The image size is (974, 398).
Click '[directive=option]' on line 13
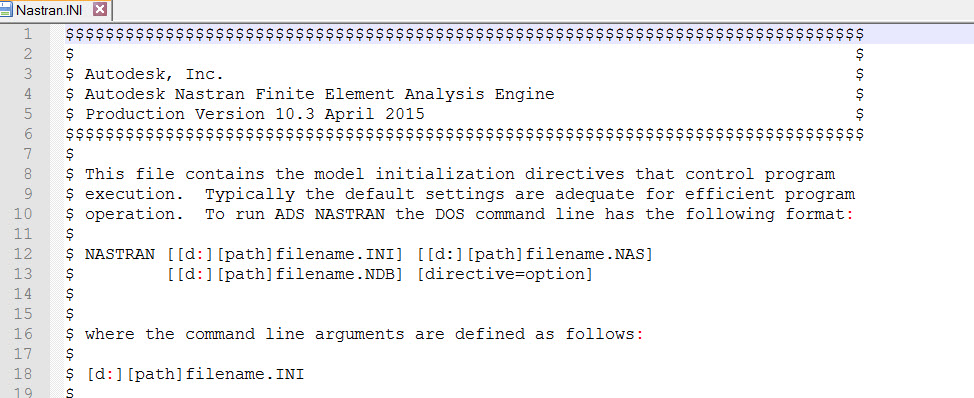click(x=504, y=274)
